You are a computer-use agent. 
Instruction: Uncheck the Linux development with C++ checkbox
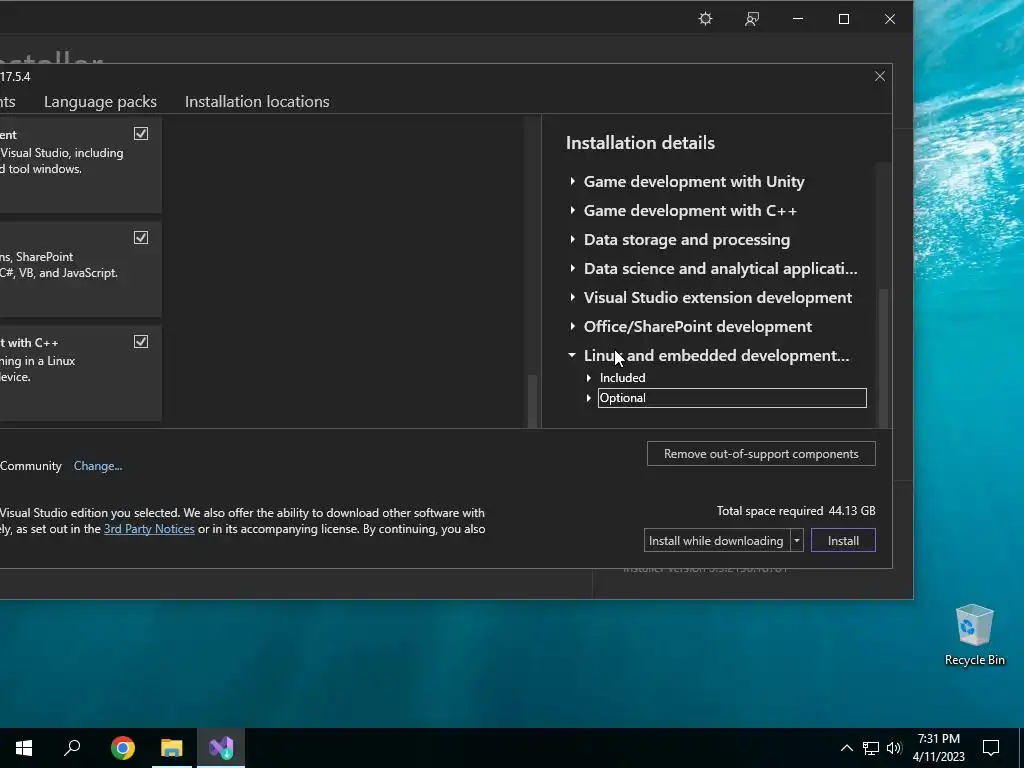[141, 341]
